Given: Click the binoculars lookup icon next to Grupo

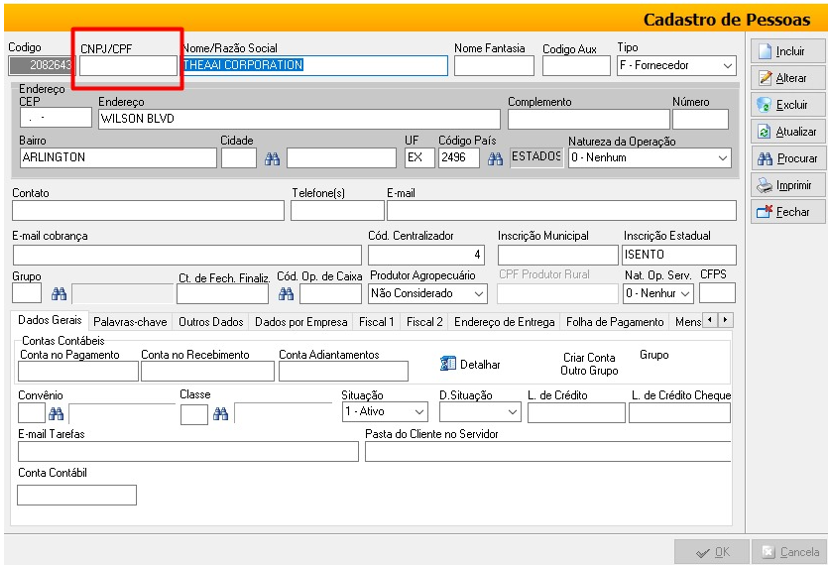Looking at the screenshot, I should (58, 294).
